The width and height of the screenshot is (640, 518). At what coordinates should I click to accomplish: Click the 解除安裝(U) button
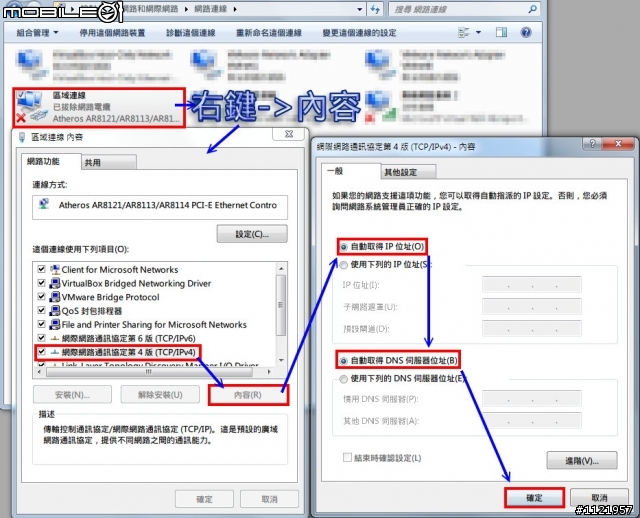coord(160,395)
